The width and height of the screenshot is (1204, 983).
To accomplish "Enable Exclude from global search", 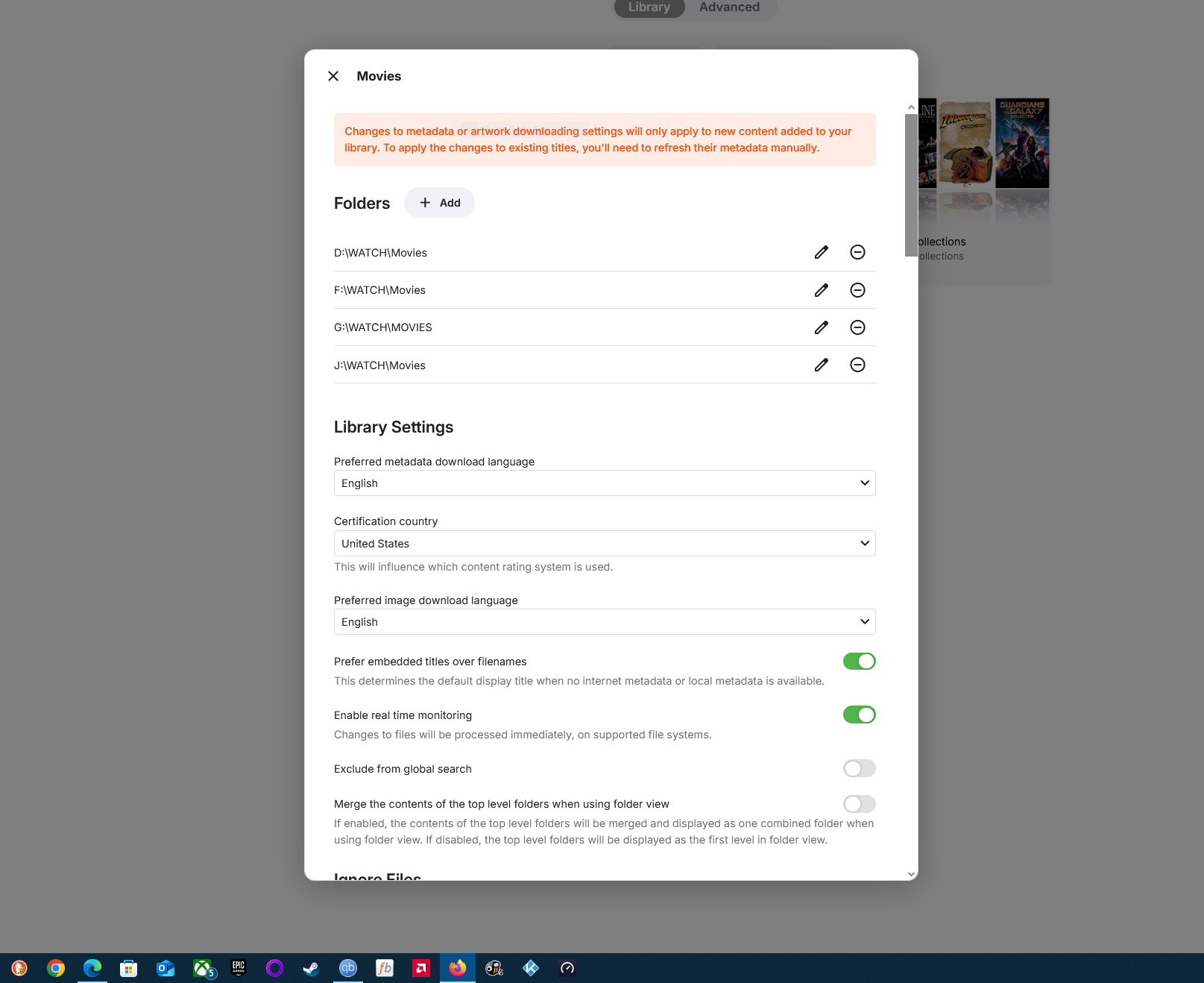I will click(859, 769).
